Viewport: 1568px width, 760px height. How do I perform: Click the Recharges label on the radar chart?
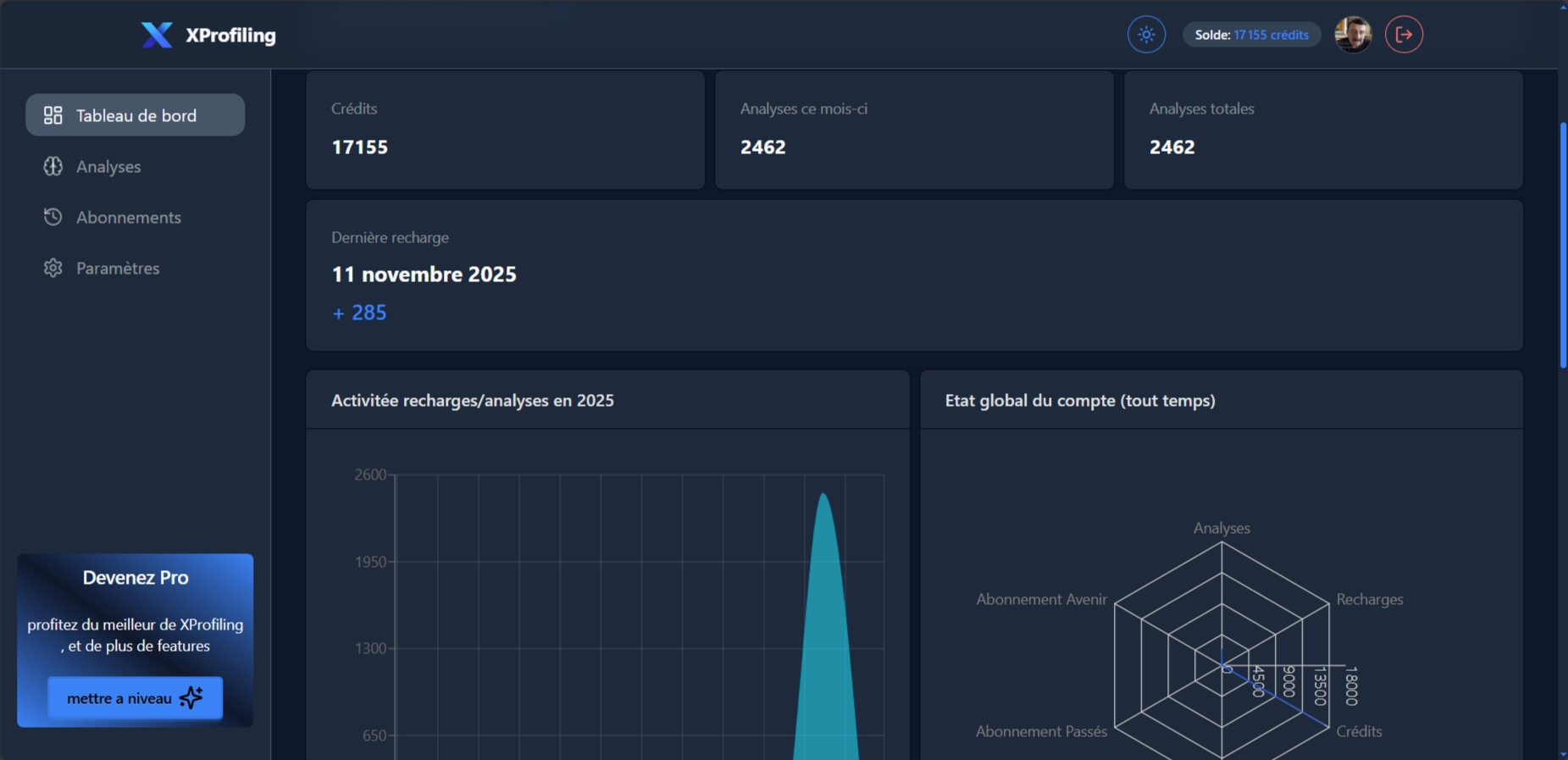point(1369,600)
